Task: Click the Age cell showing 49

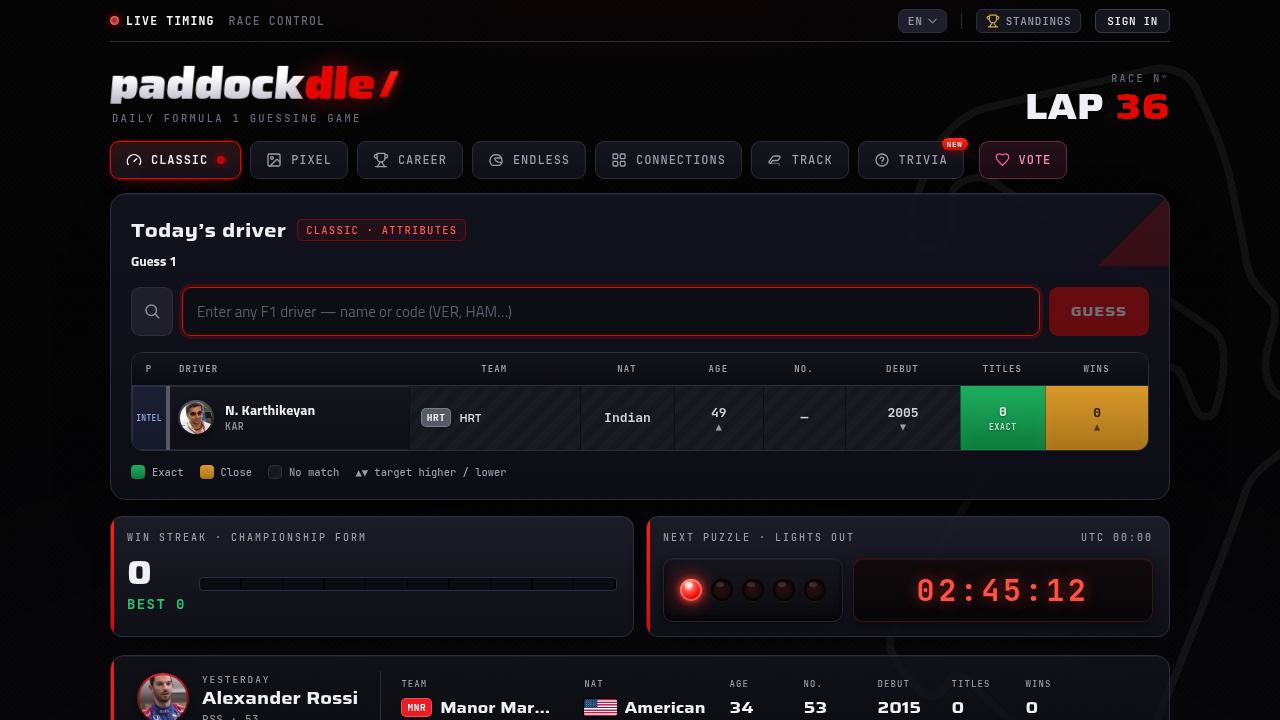Action: coord(719,418)
